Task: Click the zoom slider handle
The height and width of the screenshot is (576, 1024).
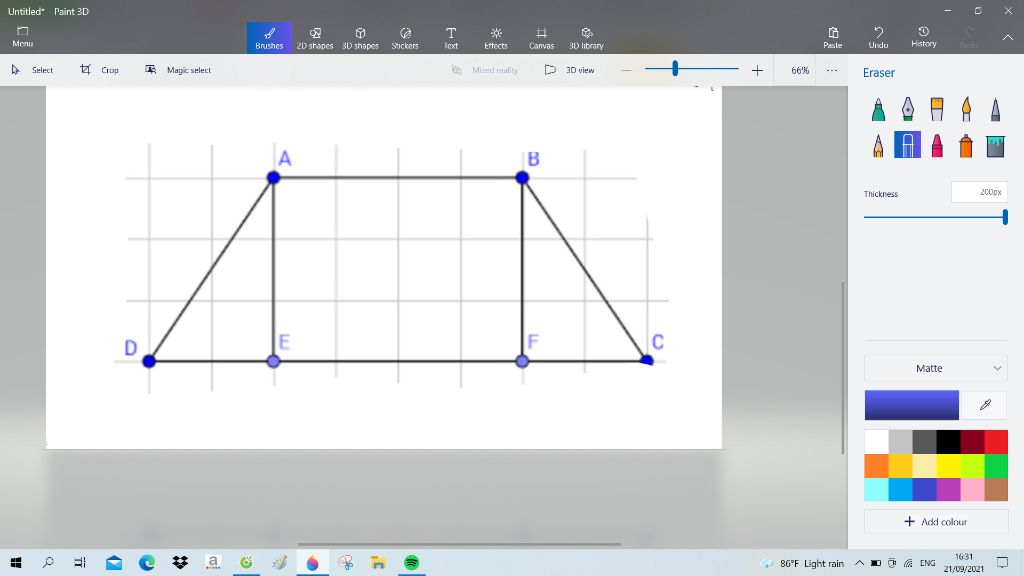Action: click(x=675, y=69)
